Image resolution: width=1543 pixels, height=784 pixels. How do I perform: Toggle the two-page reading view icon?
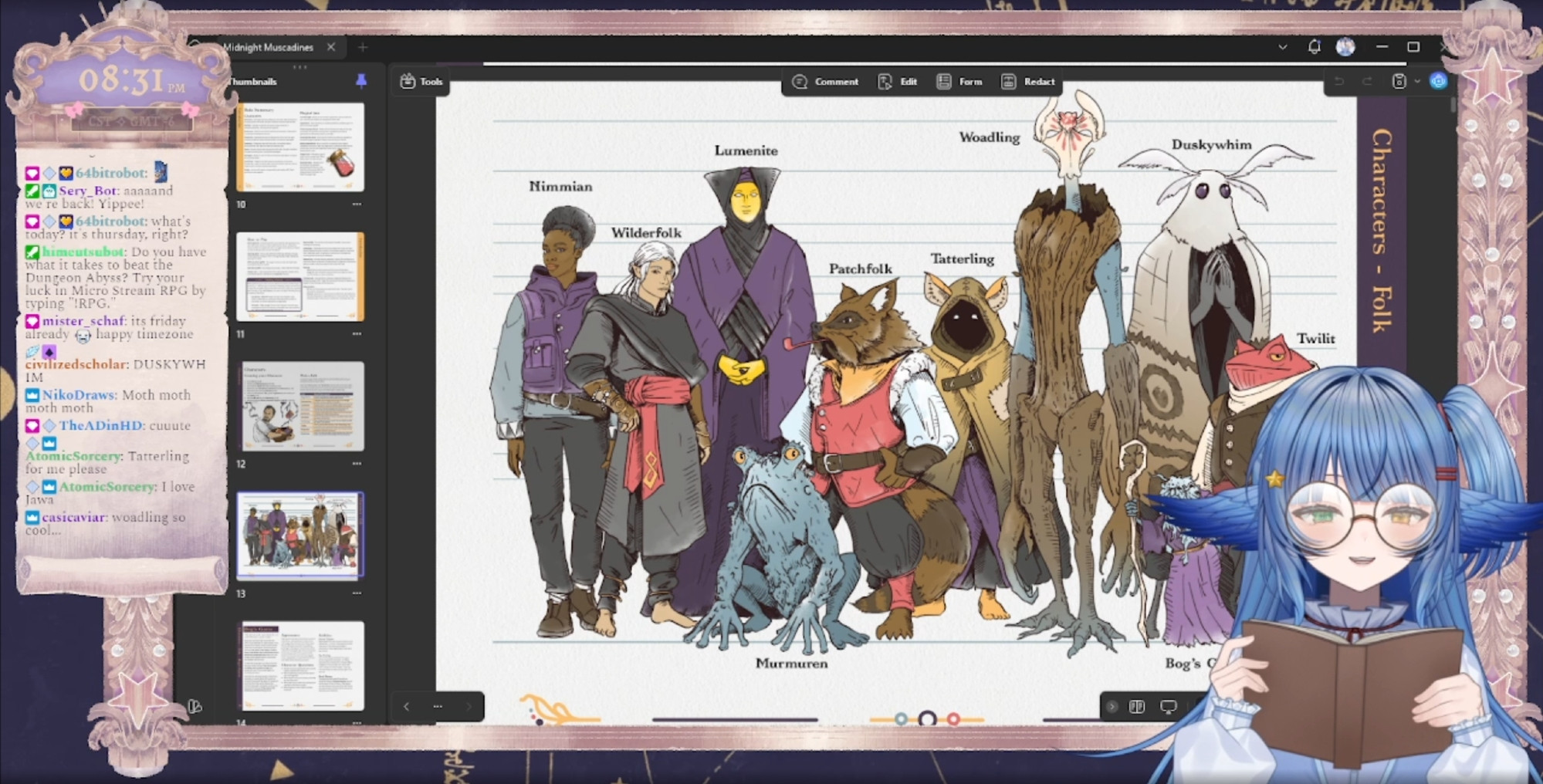1137,706
